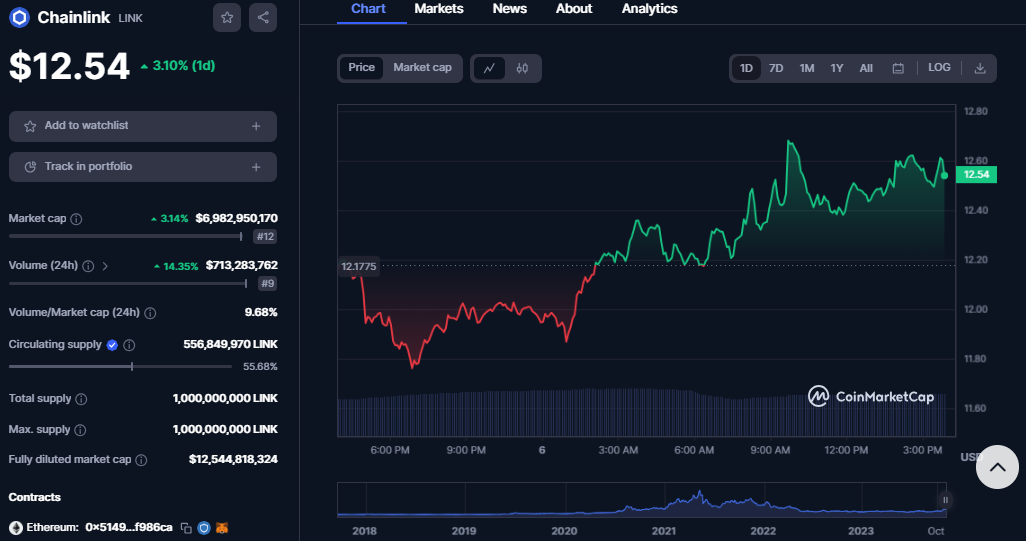The width and height of the screenshot is (1026, 541).
Task: Click the MetaMask fox icon
Action: 222,527
